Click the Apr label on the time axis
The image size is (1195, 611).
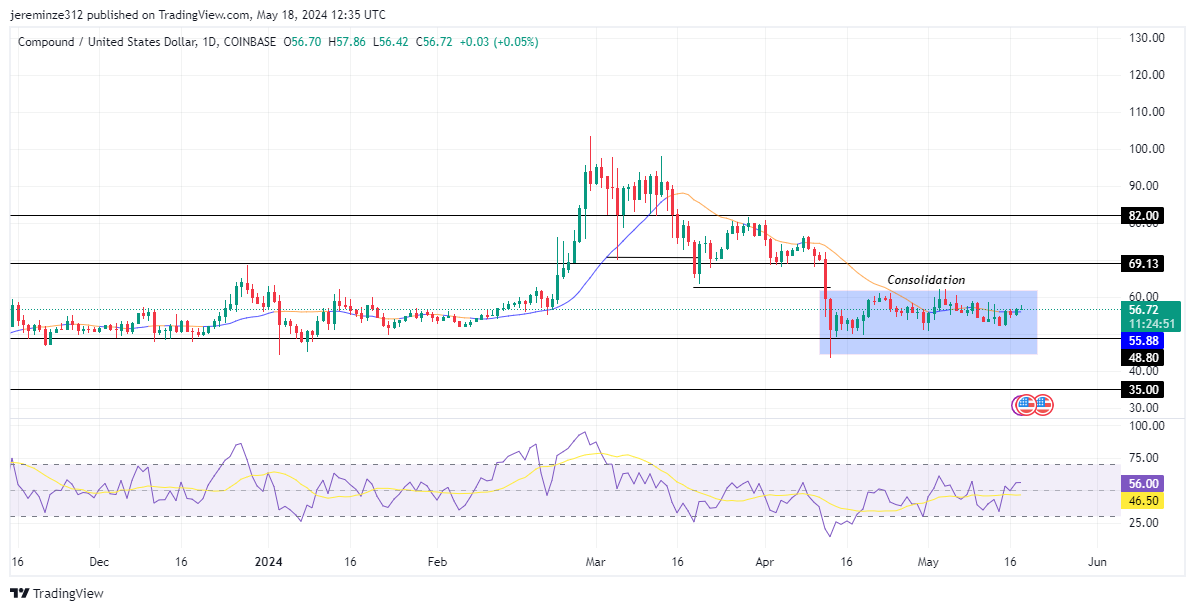pyautogui.click(x=766, y=561)
